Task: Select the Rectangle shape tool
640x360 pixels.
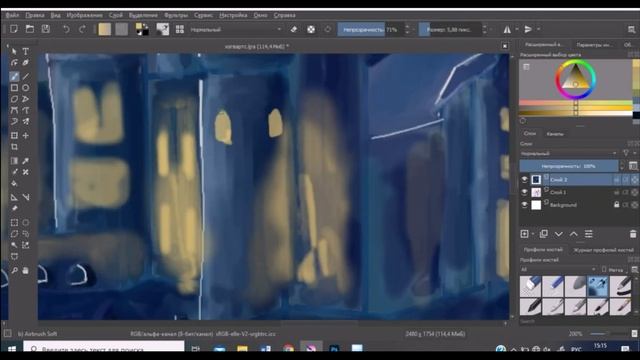Action: point(14,88)
